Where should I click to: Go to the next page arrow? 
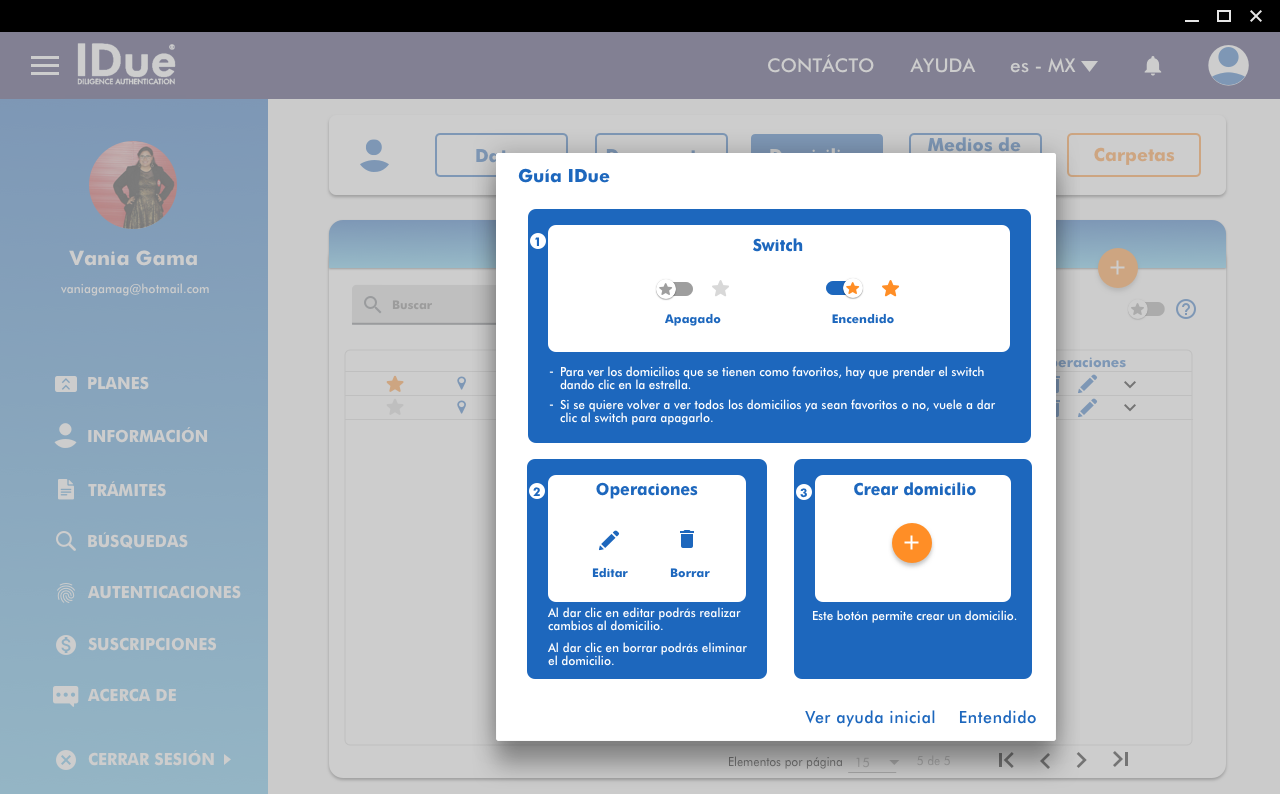(1081, 760)
